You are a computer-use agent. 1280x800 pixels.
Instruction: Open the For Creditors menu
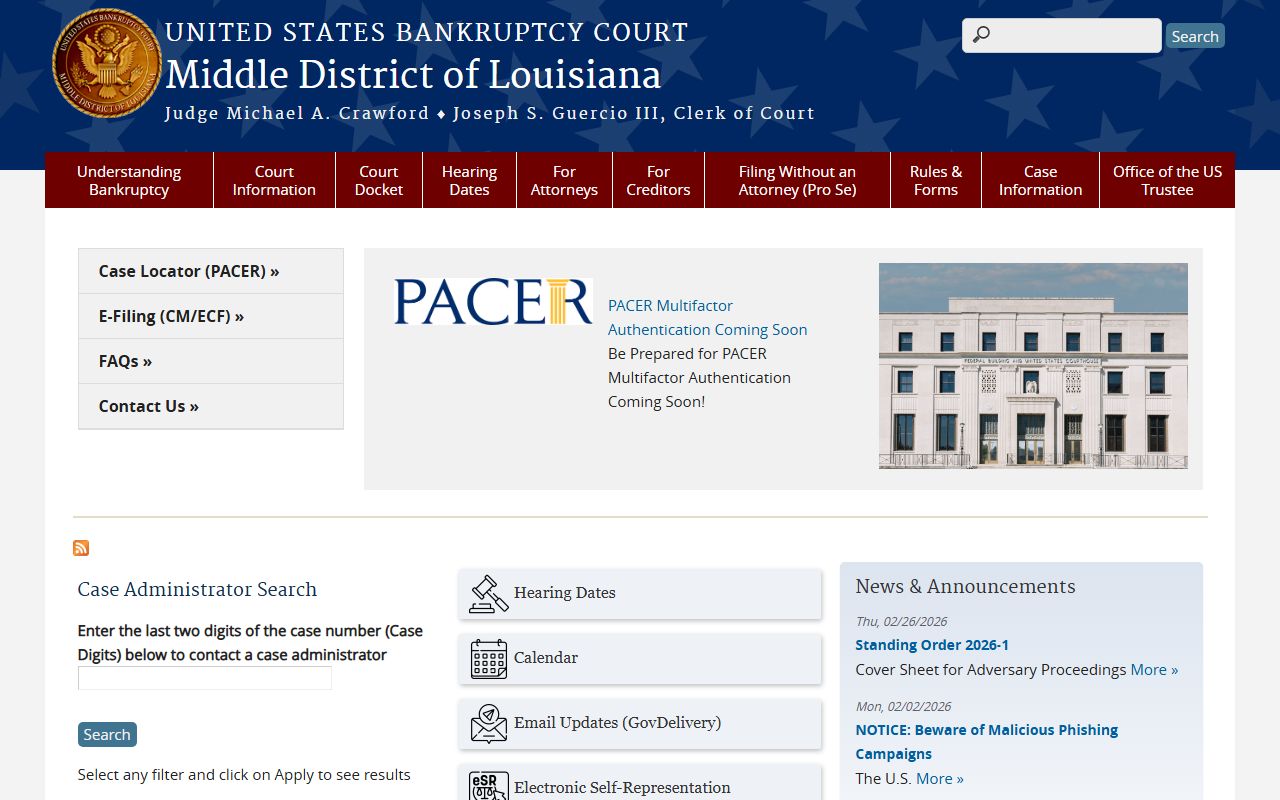click(658, 180)
